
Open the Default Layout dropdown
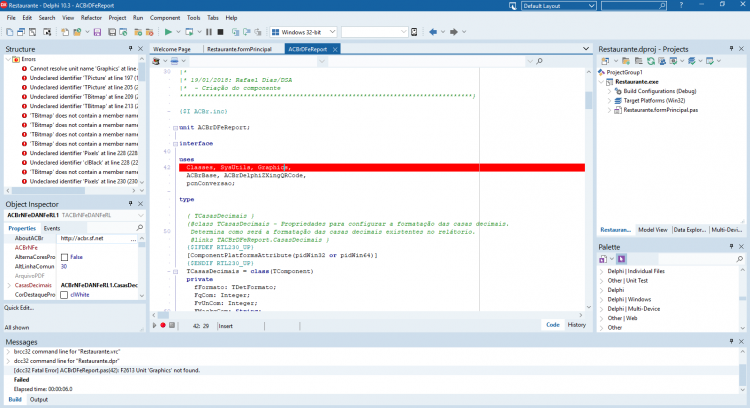point(591,6)
